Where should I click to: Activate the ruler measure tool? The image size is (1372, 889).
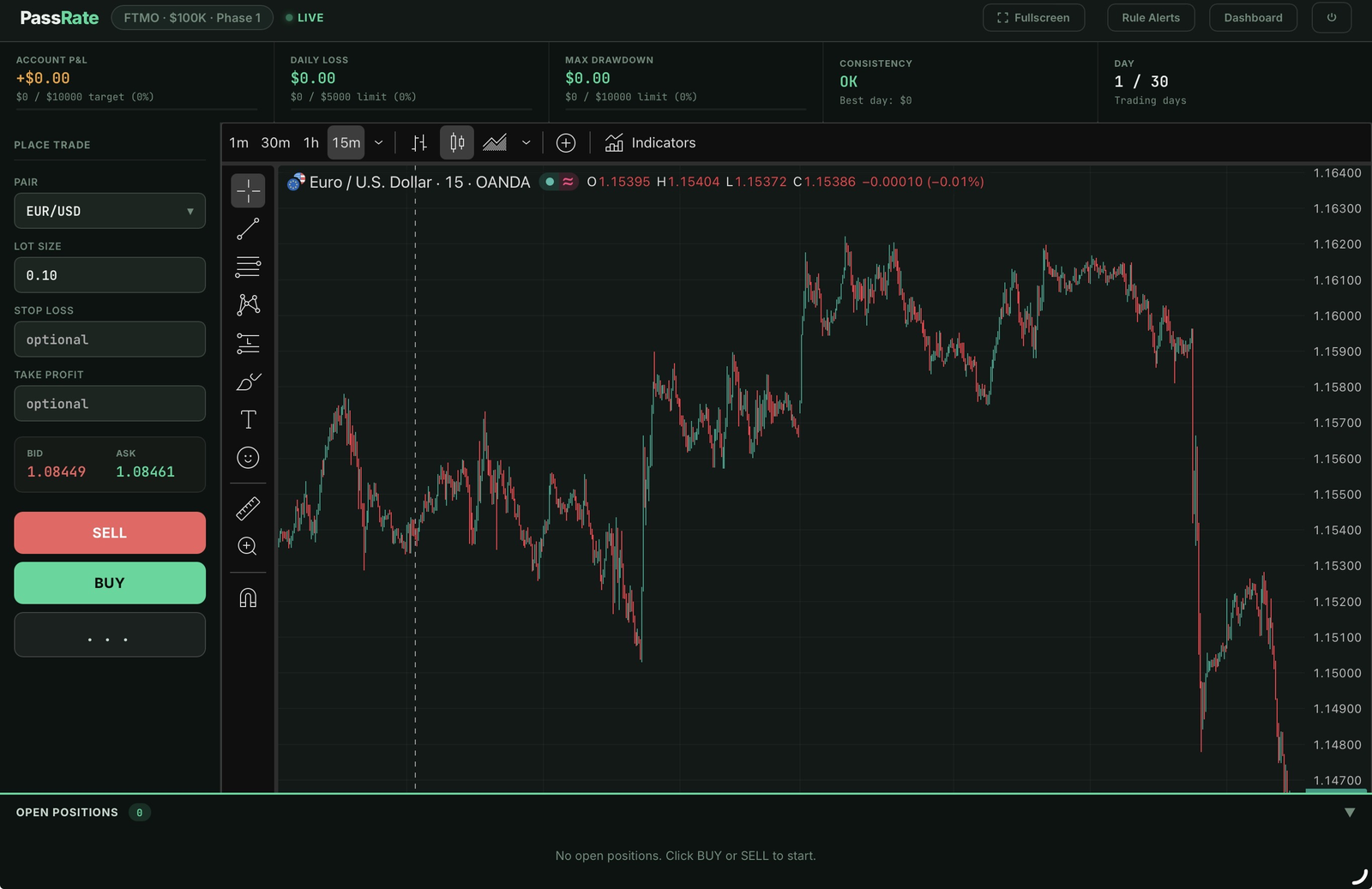coord(248,508)
